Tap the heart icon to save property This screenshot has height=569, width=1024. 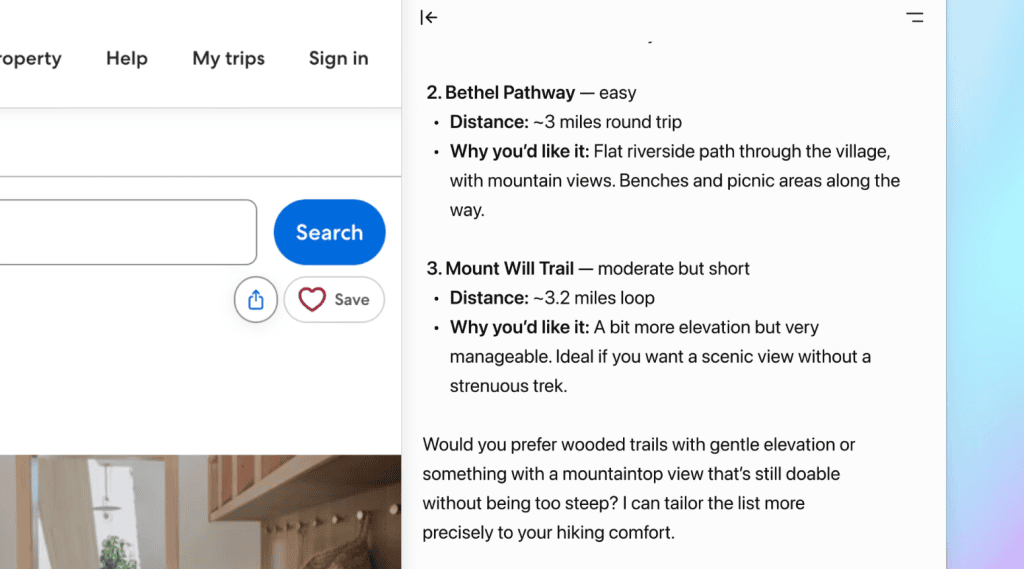pyautogui.click(x=312, y=299)
